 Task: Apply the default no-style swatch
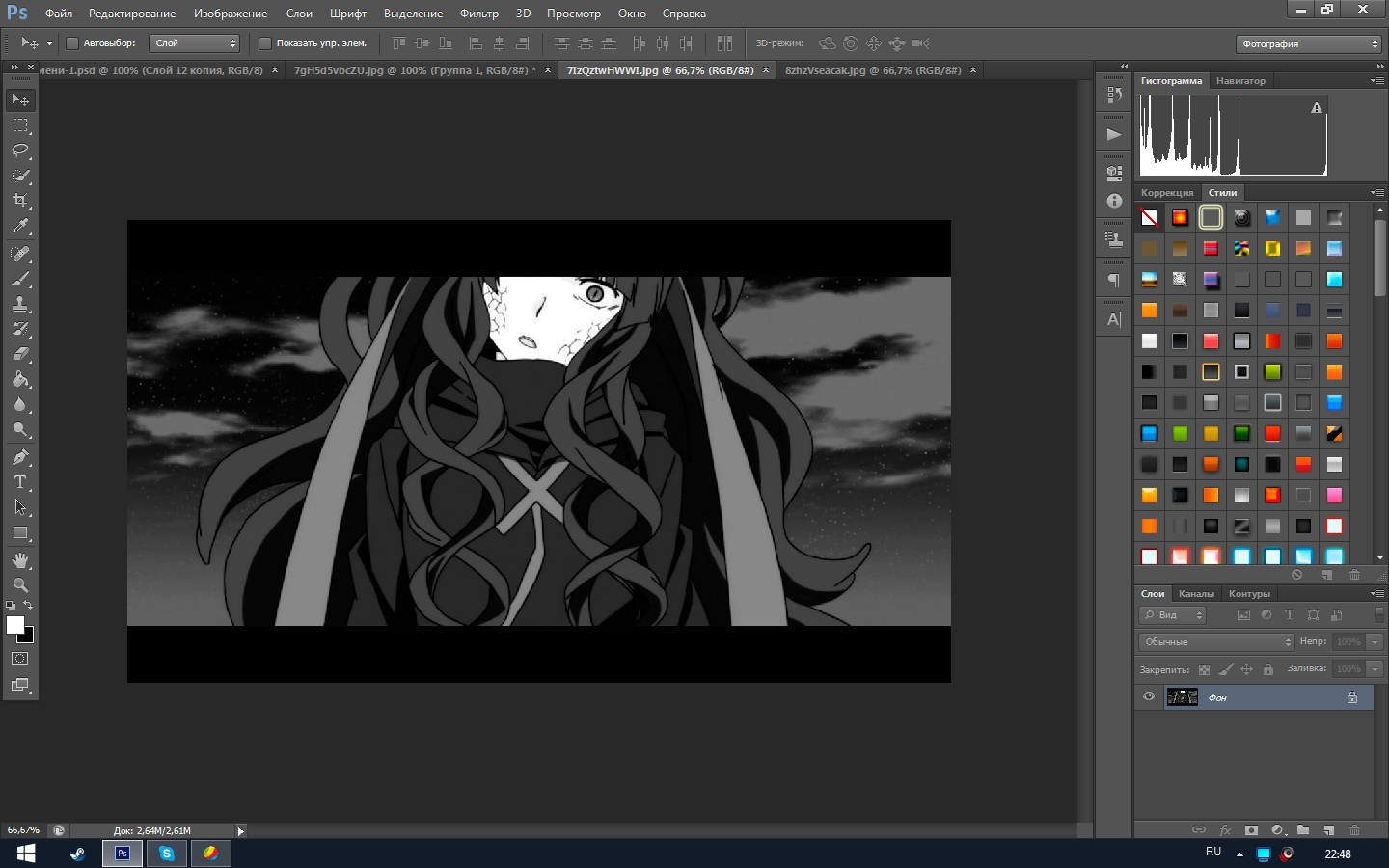(1150, 218)
